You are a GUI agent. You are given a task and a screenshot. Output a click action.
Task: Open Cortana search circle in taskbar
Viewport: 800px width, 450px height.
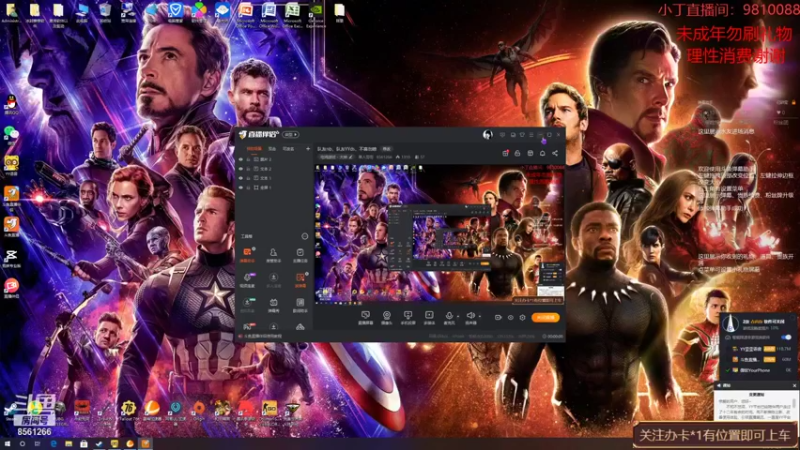[x=22, y=444]
